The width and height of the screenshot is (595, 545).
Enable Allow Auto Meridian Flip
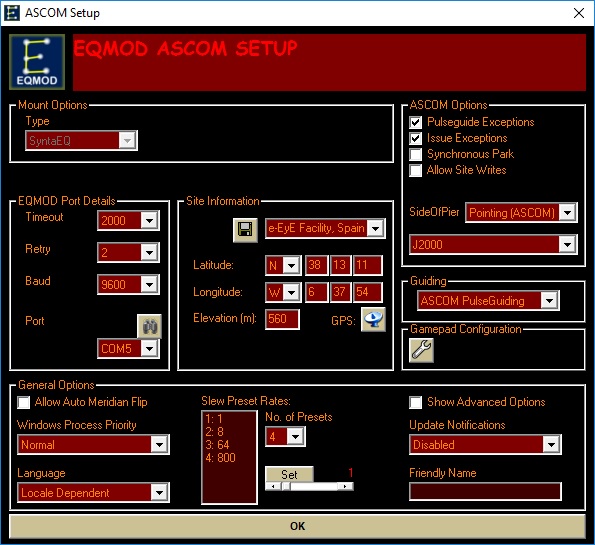coord(24,402)
